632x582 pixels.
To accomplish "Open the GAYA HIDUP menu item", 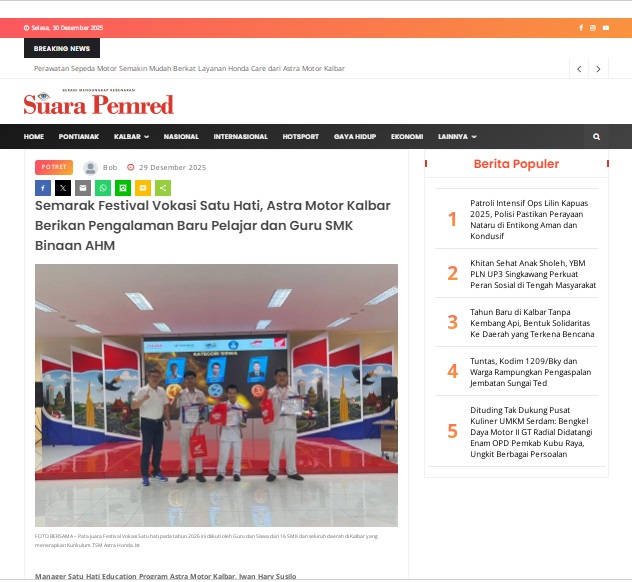I will point(355,137).
